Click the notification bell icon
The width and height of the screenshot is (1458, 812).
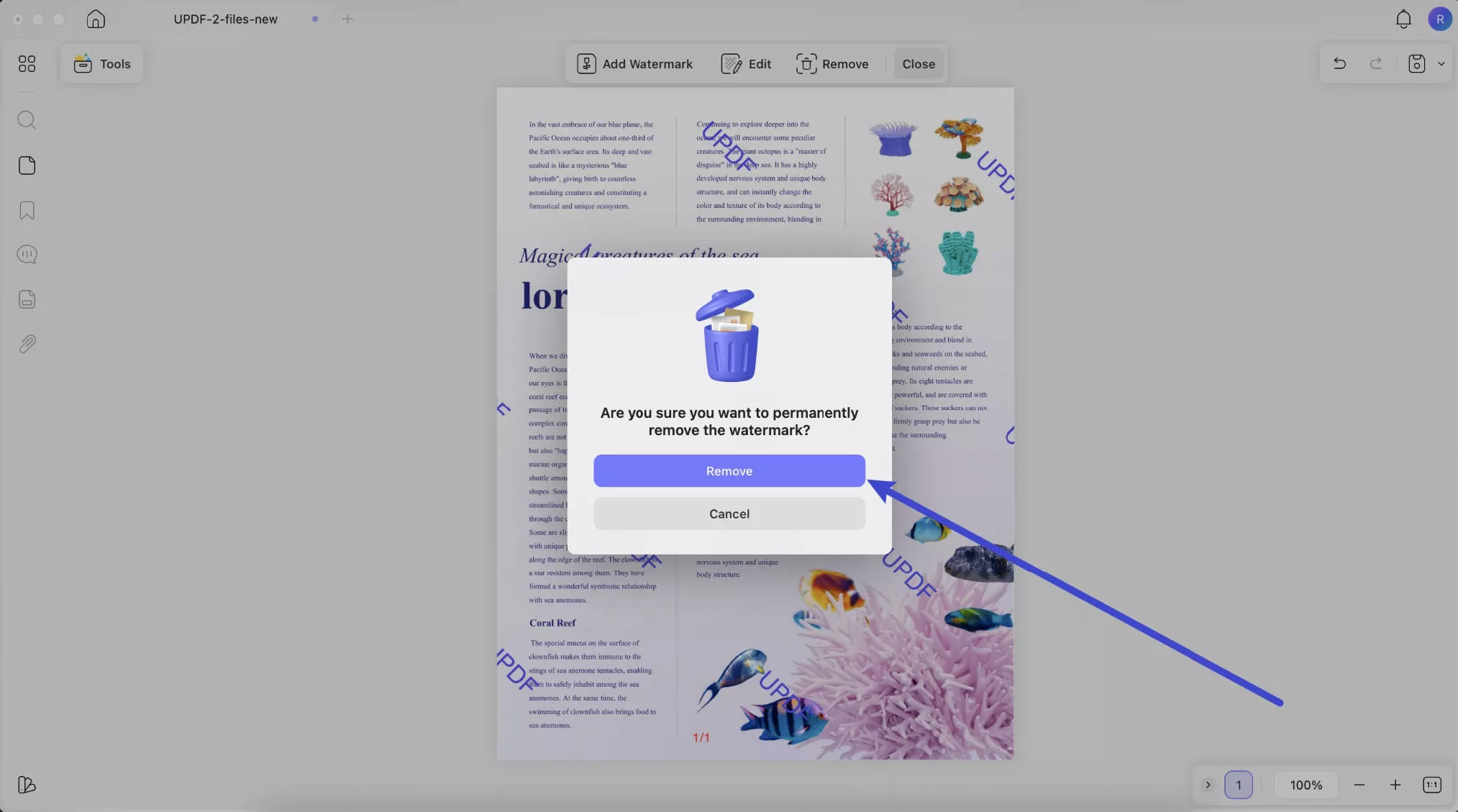pos(1403,19)
